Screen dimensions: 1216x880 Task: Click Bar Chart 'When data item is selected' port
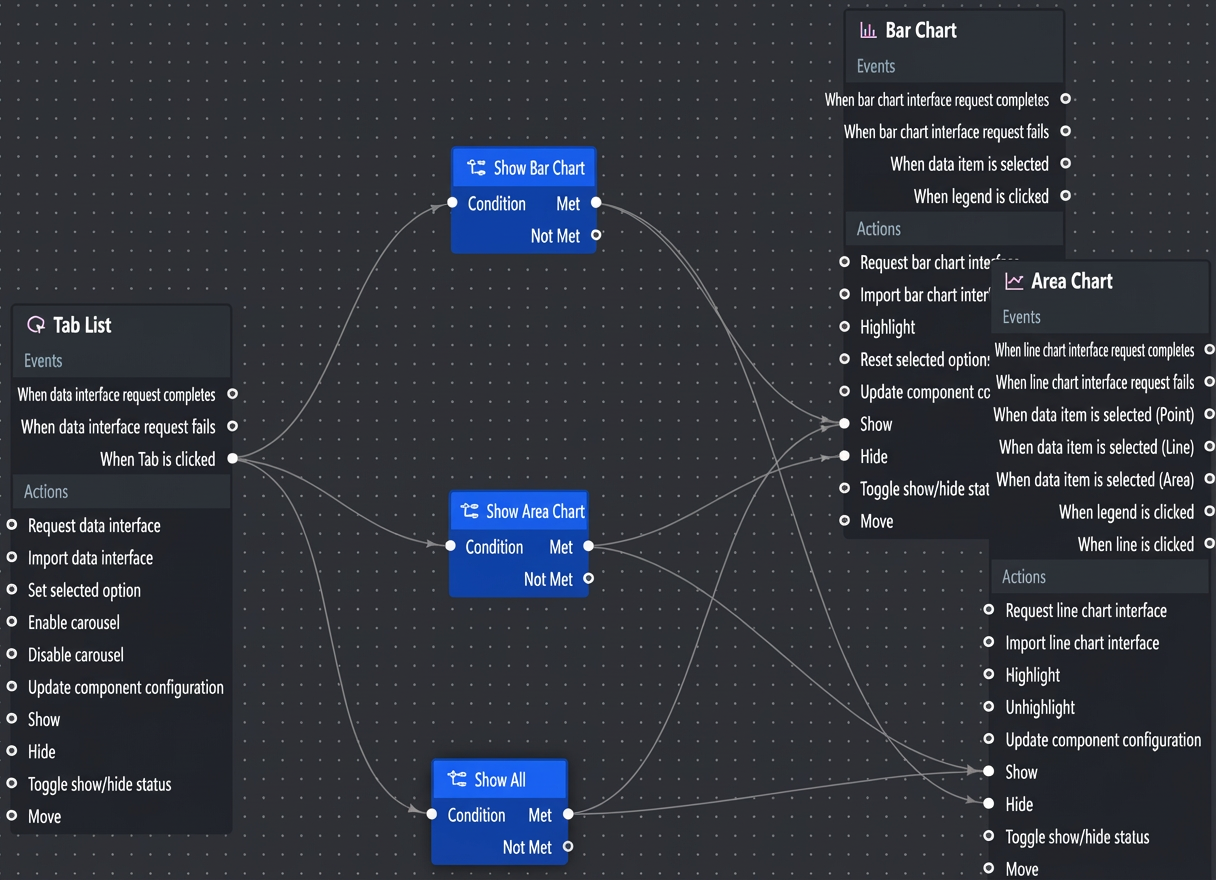click(x=1066, y=163)
